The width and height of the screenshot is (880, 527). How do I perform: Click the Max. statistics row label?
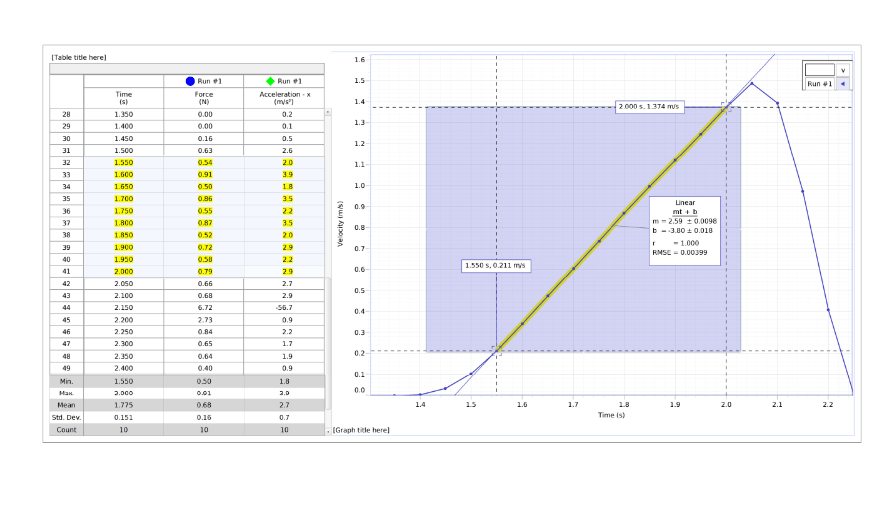pos(66,393)
